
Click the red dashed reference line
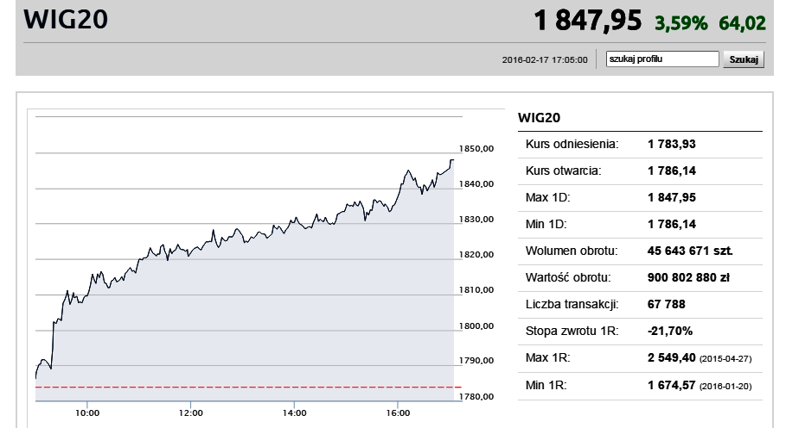coord(248,387)
